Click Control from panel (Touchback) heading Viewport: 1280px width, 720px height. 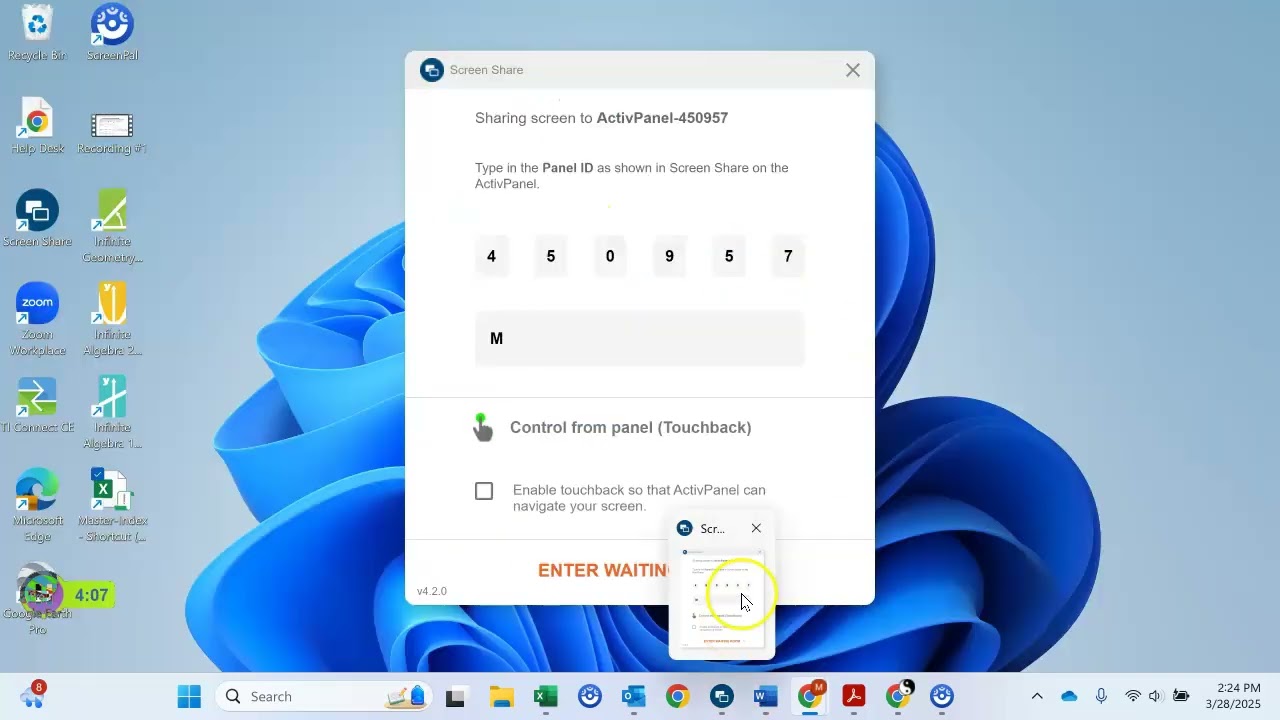point(630,427)
